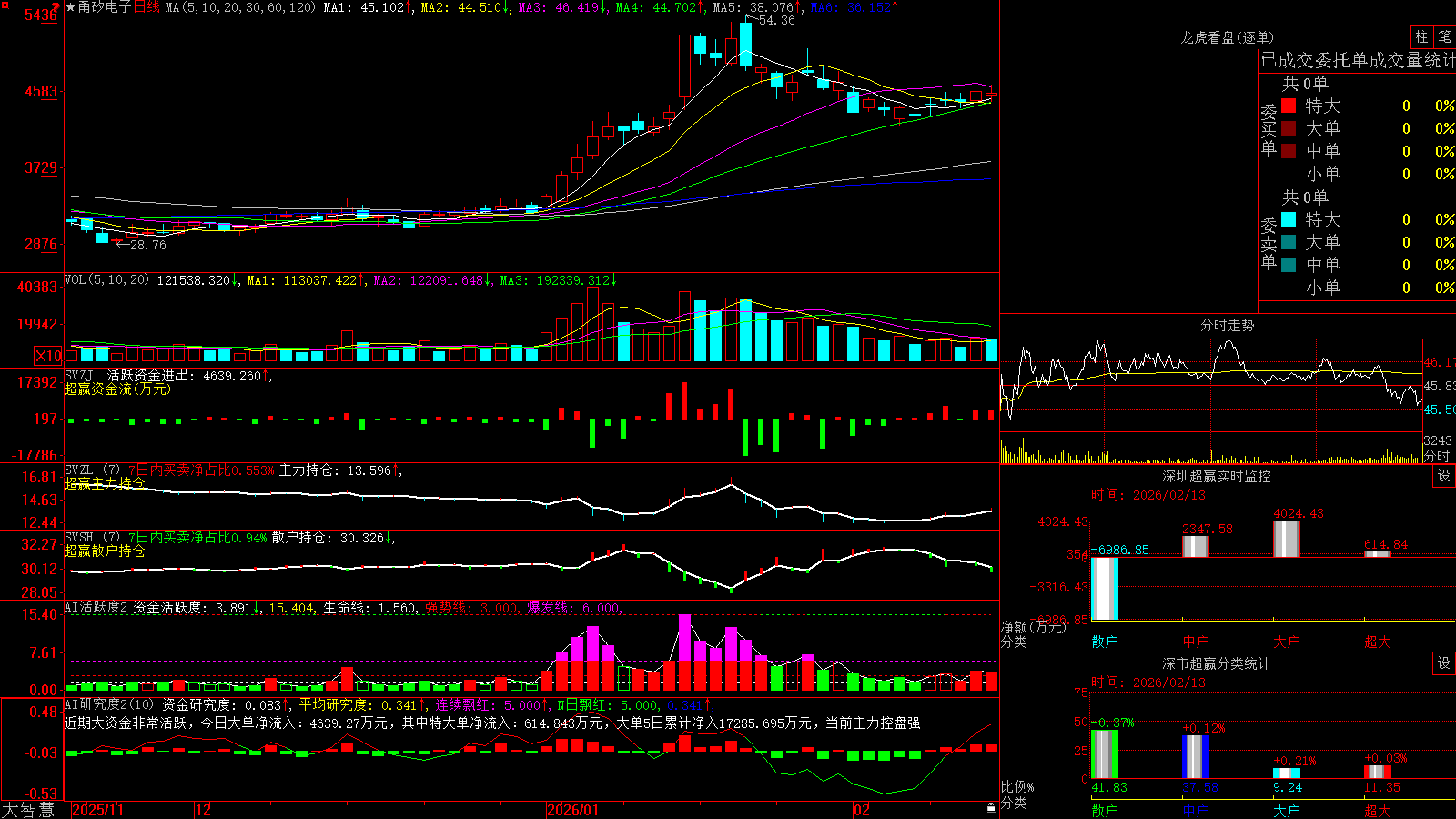Click the 02 month marker on time axis
Viewport: 1456px width, 819px height.
862,810
